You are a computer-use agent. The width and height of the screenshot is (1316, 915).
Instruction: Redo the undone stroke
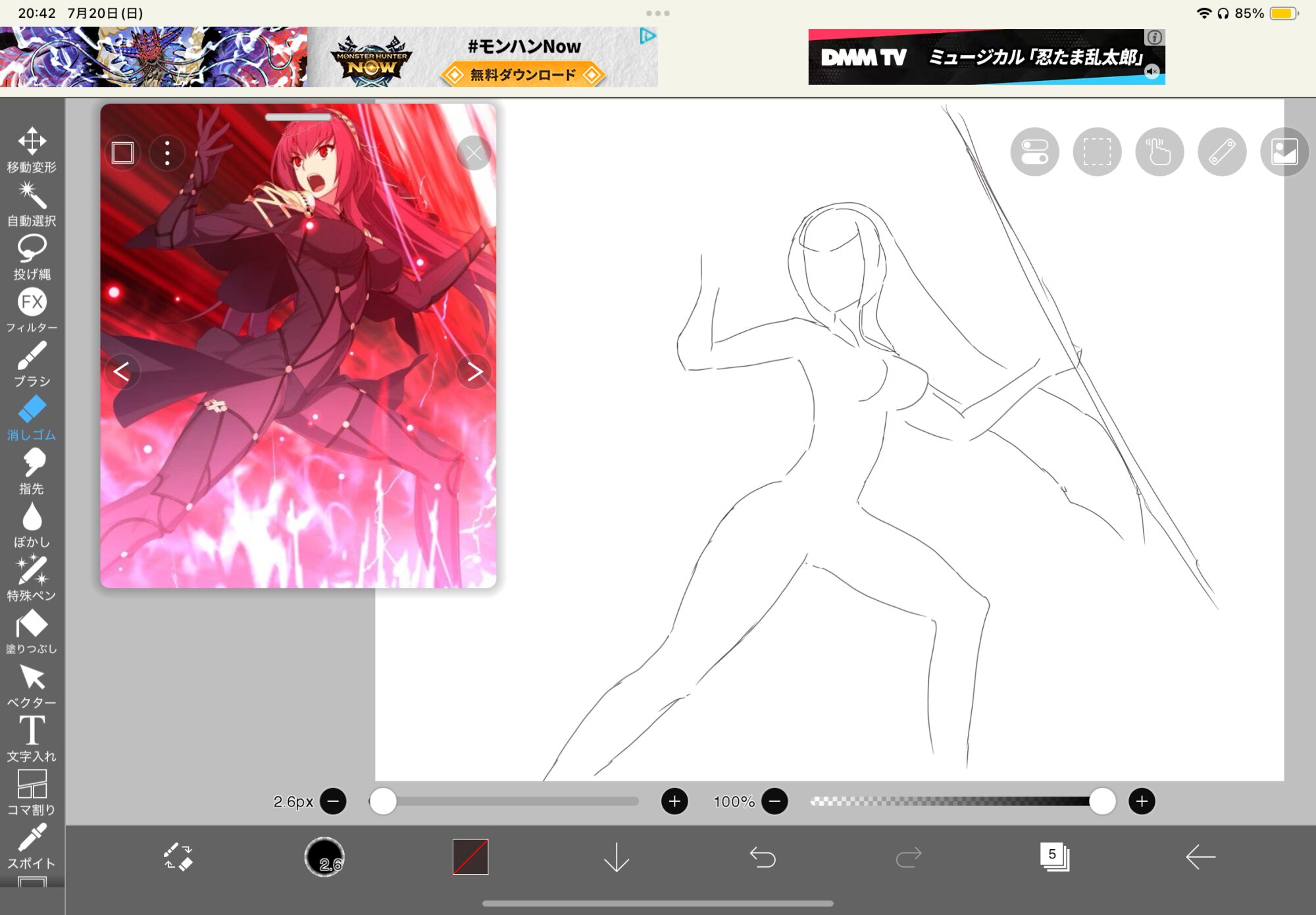(909, 857)
